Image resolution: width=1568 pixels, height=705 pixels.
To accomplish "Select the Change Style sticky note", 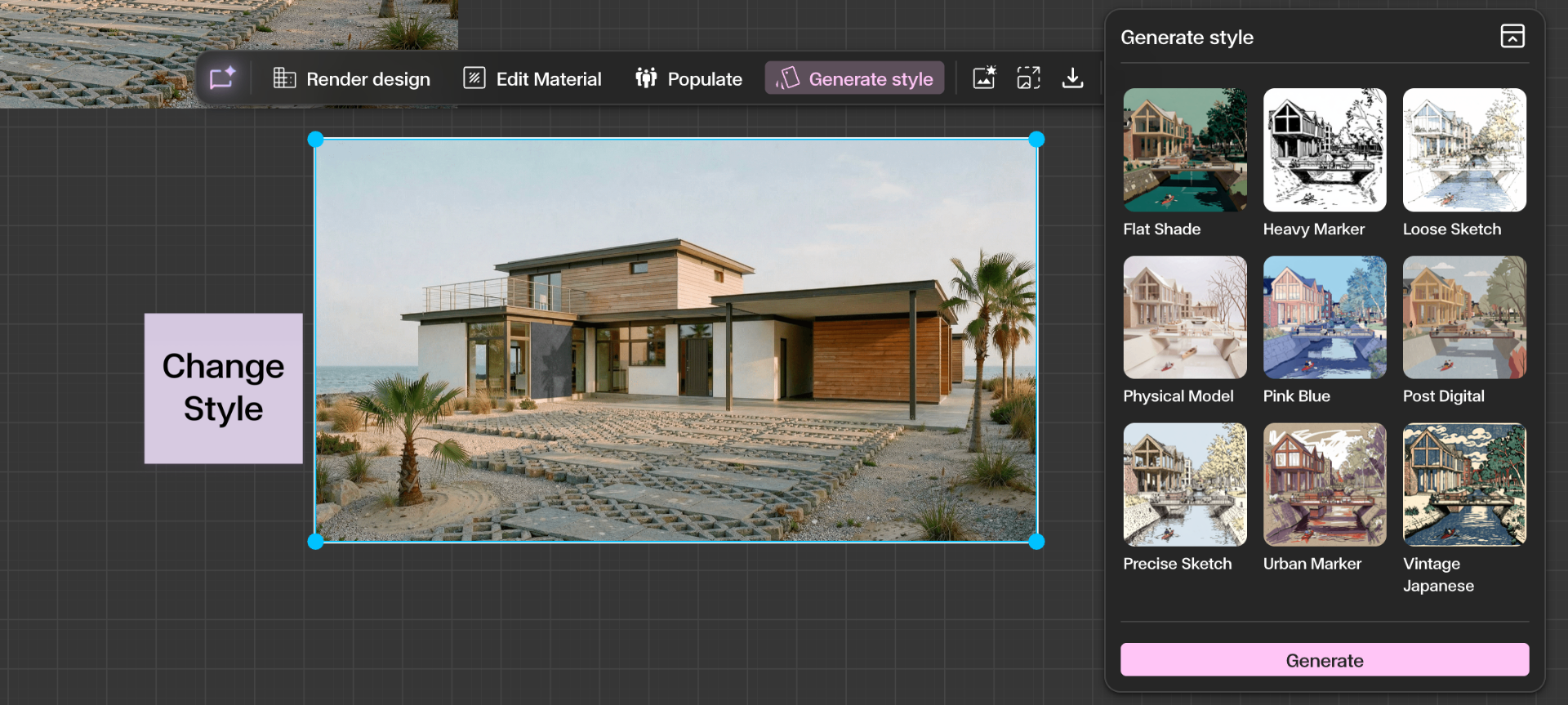I will point(223,388).
